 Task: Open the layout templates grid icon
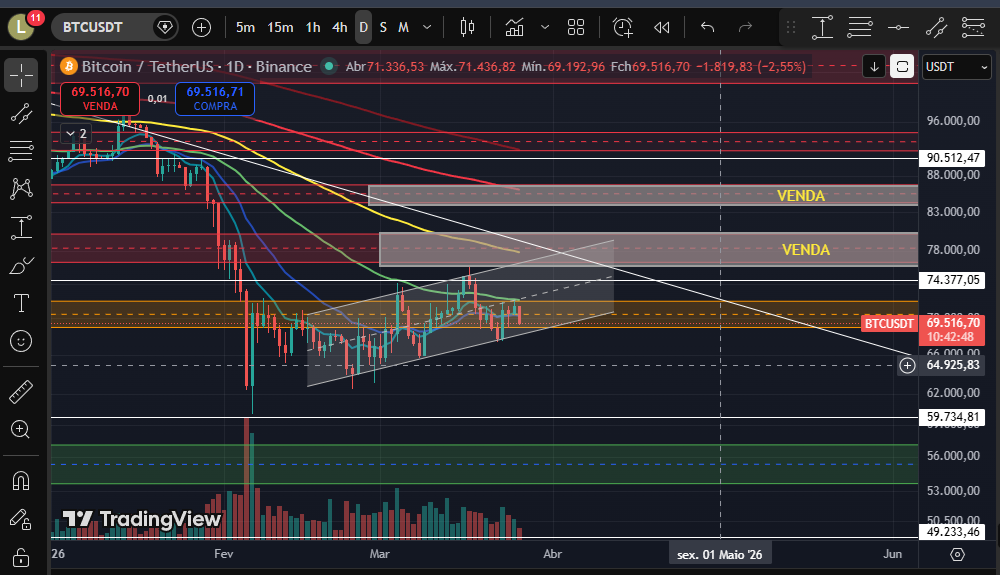(x=576, y=27)
